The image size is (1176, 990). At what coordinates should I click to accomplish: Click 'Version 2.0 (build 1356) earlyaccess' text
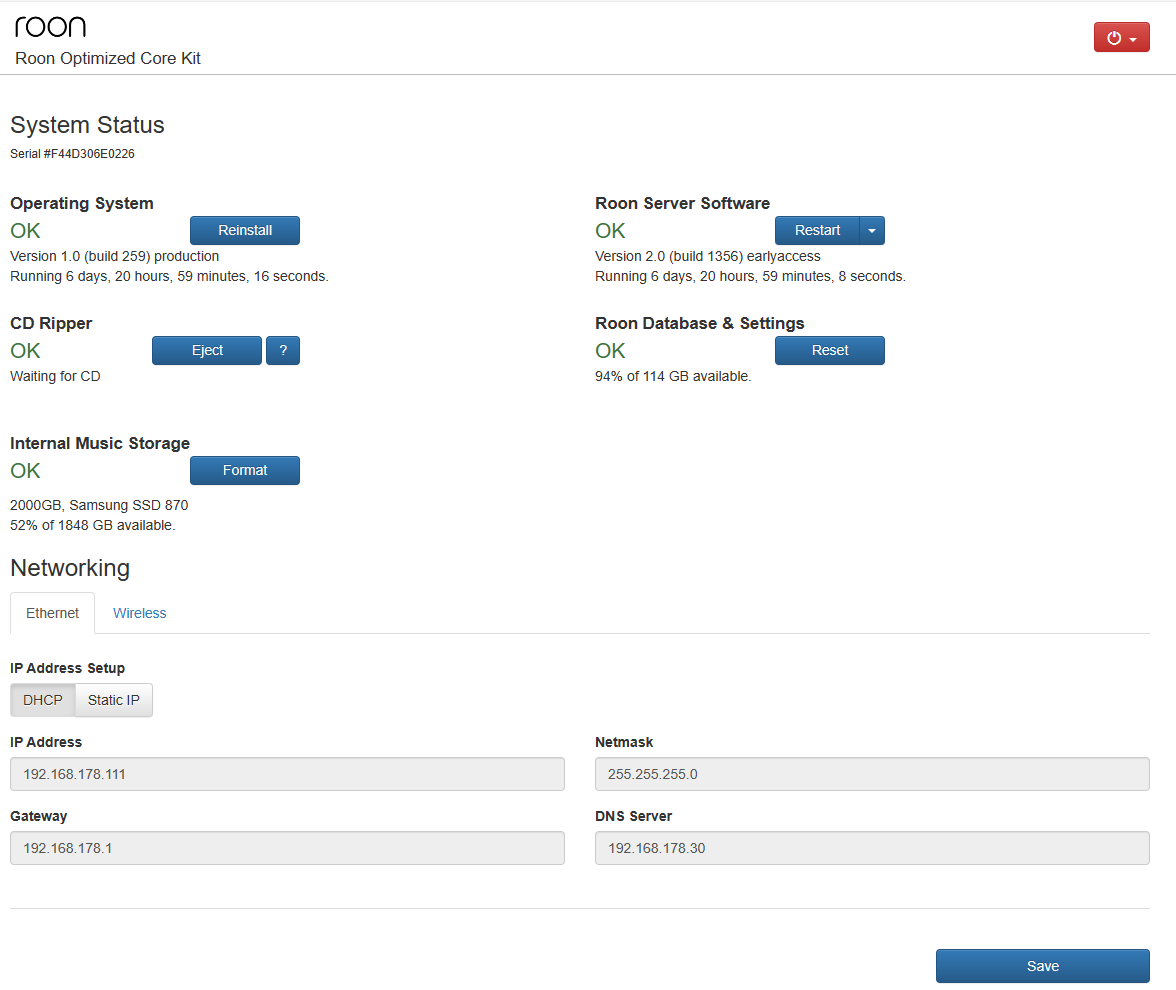[x=707, y=256]
